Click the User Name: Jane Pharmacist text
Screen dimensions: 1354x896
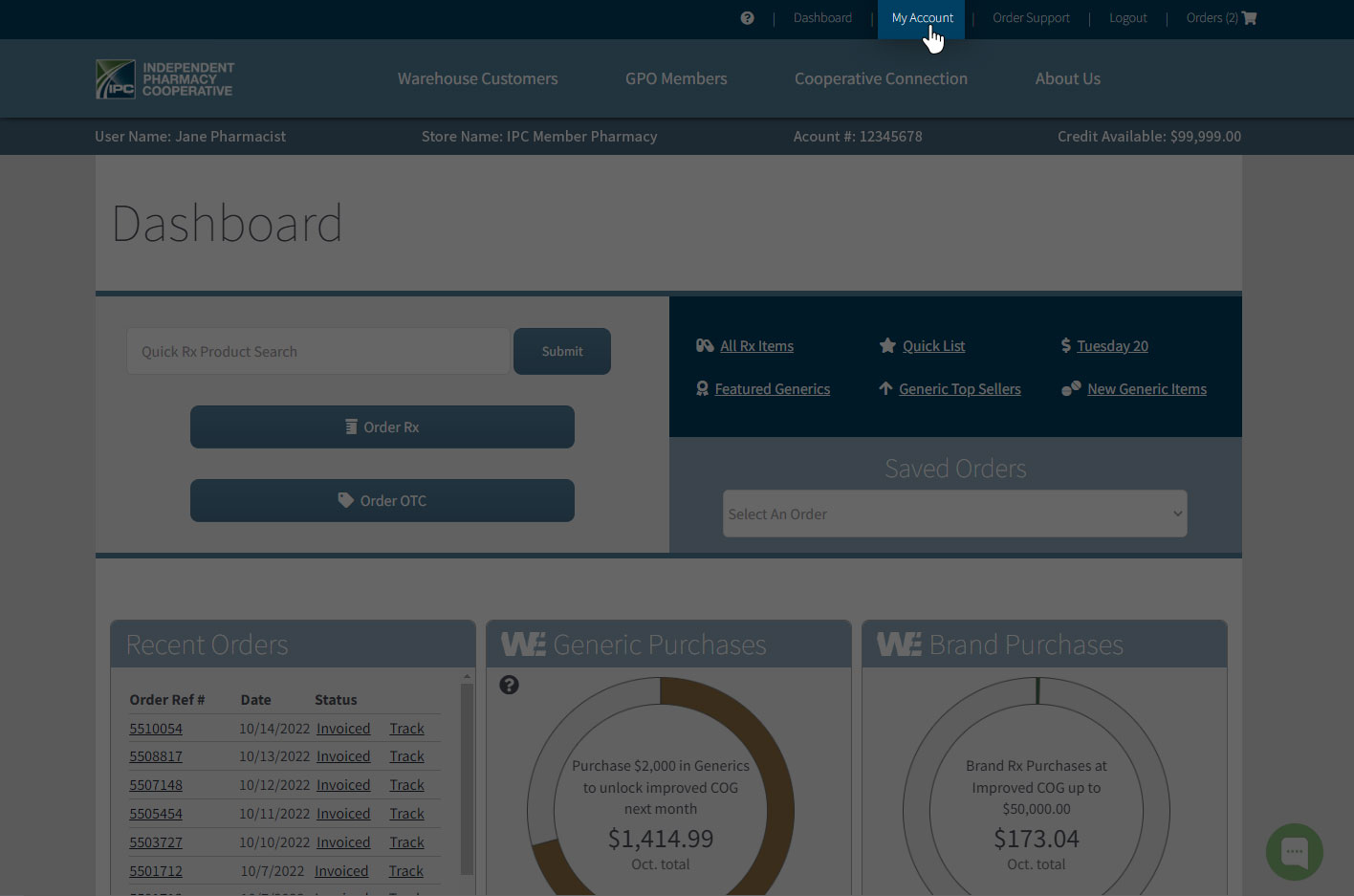point(190,136)
